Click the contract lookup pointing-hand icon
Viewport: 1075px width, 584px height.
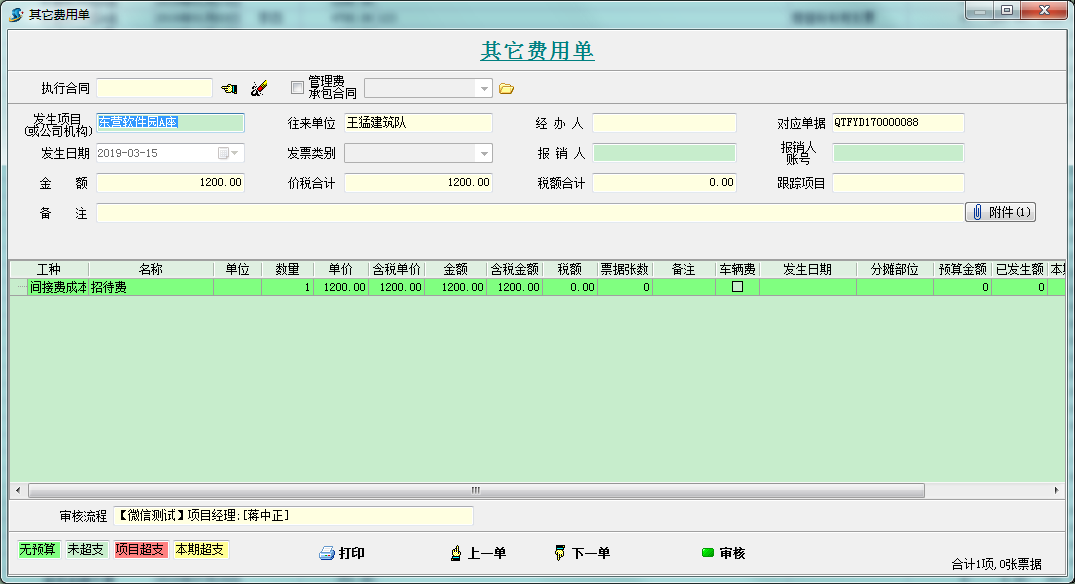coord(229,88)
